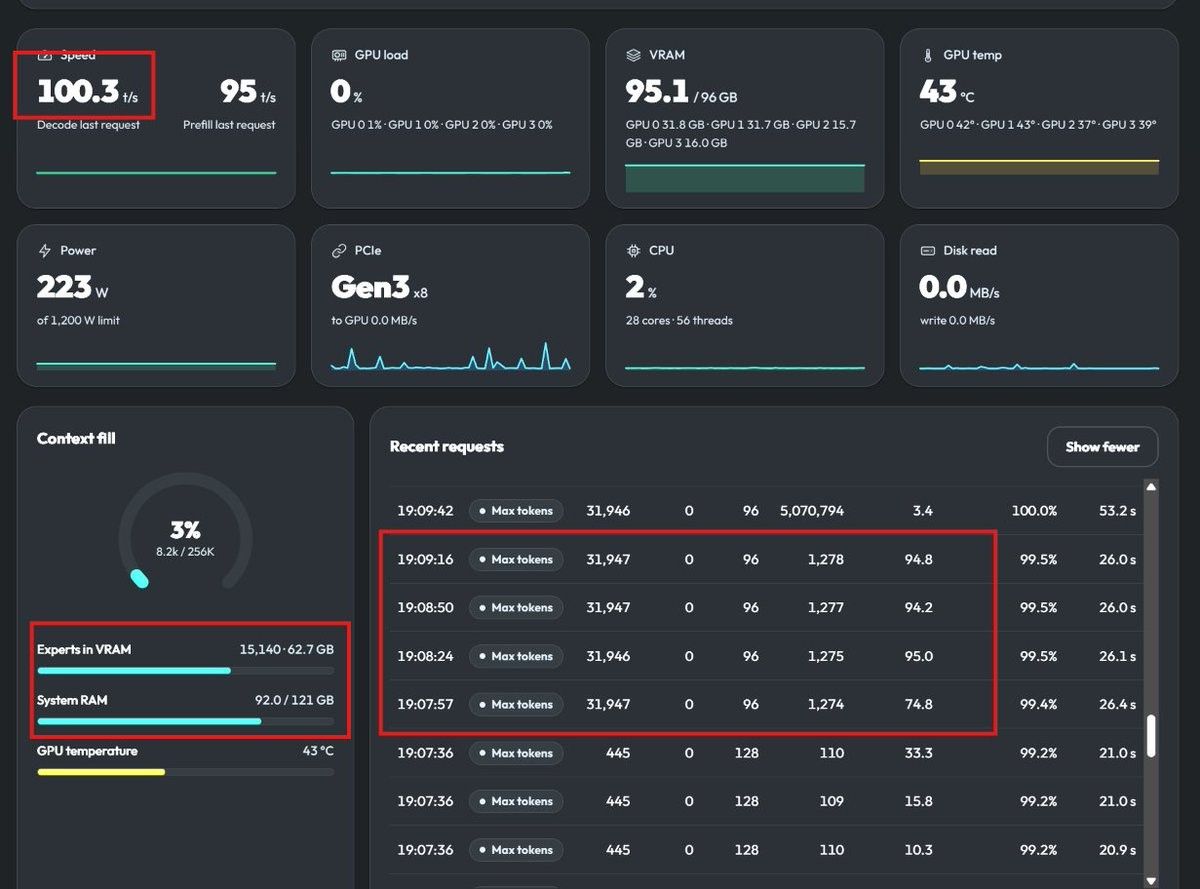Select the Max tokens badge in the 19:09:42 row

(x=516, y=511)
